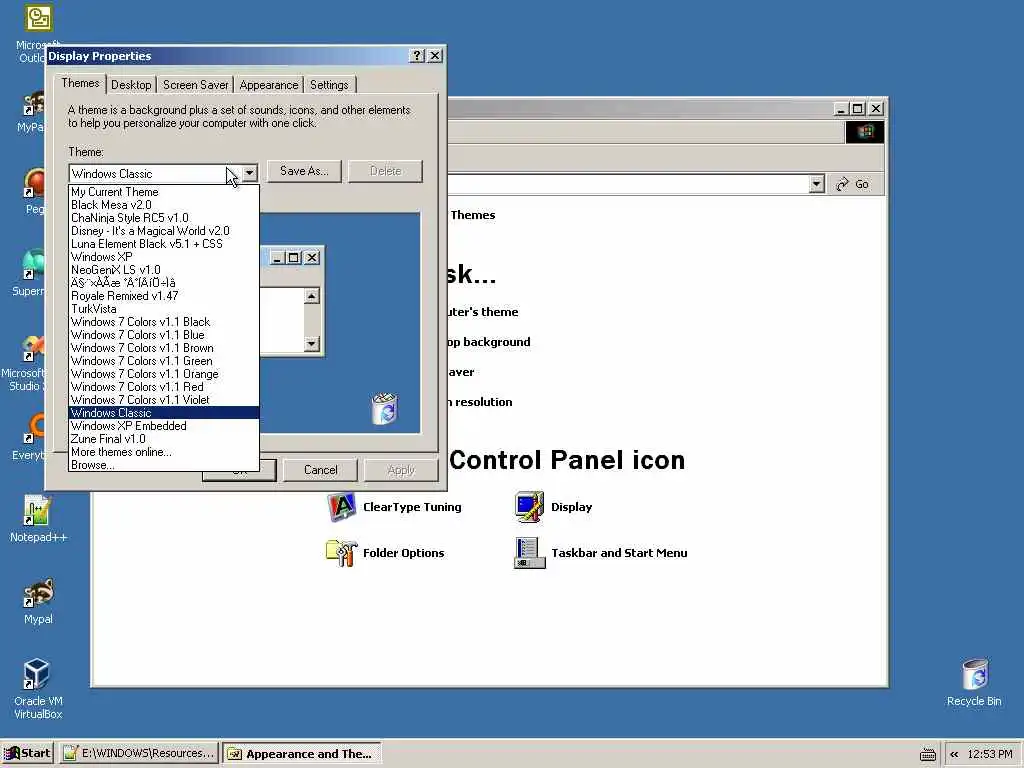Click the 'background' task link in Control Panel
Viewport: 1024px width, 768px height.
coord(488,342)
